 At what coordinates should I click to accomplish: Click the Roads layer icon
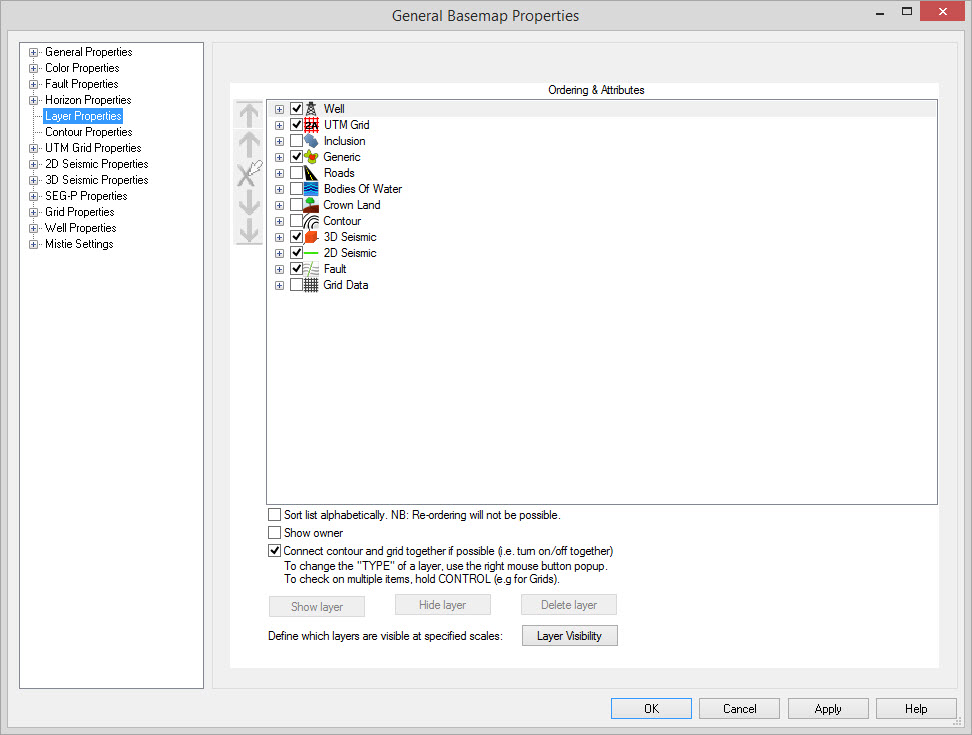(x=312, y=173)
